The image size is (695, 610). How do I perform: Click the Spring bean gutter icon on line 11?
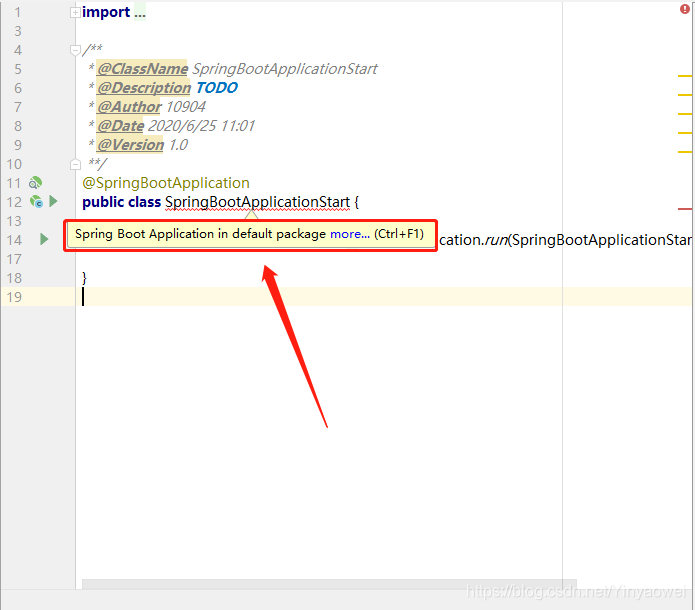point(35,183)
